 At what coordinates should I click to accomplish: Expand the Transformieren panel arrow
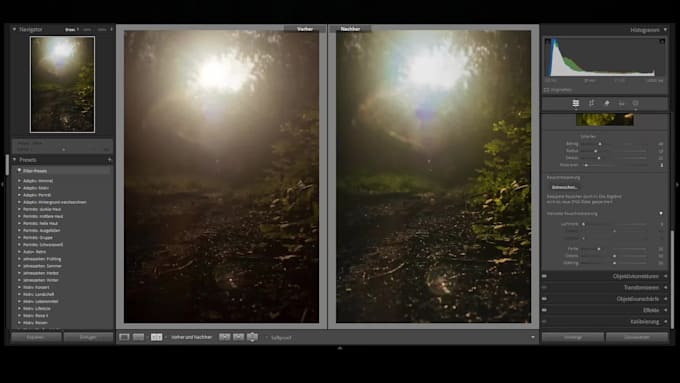(665, 287)
